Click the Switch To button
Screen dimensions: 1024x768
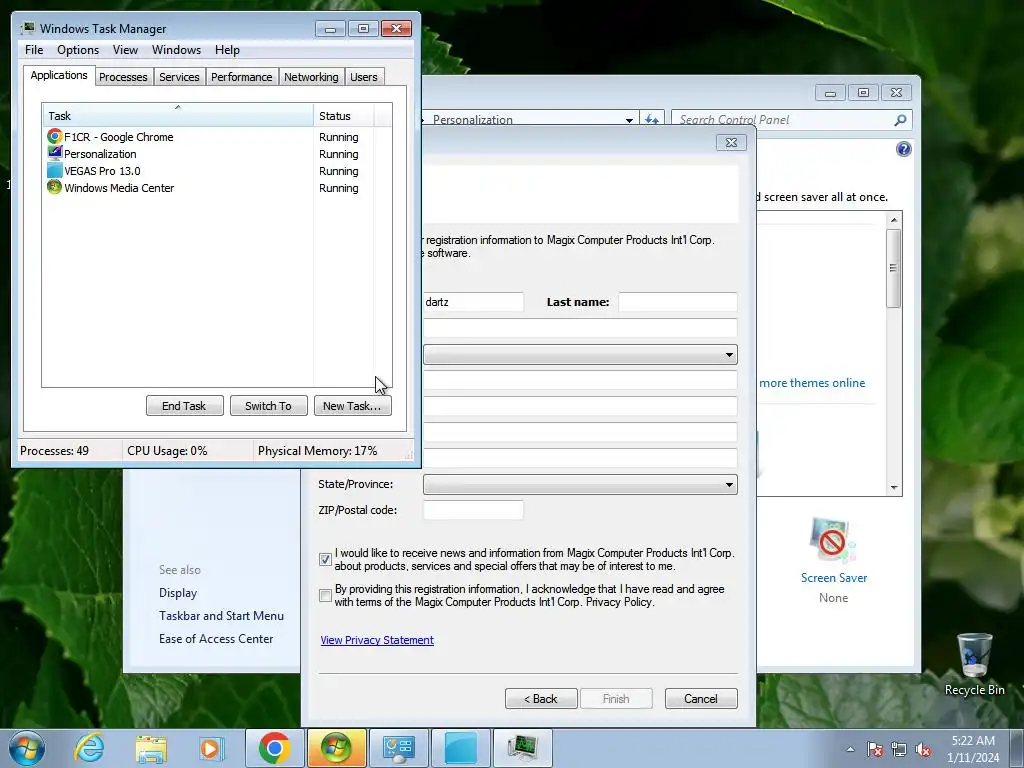point(268,406)
